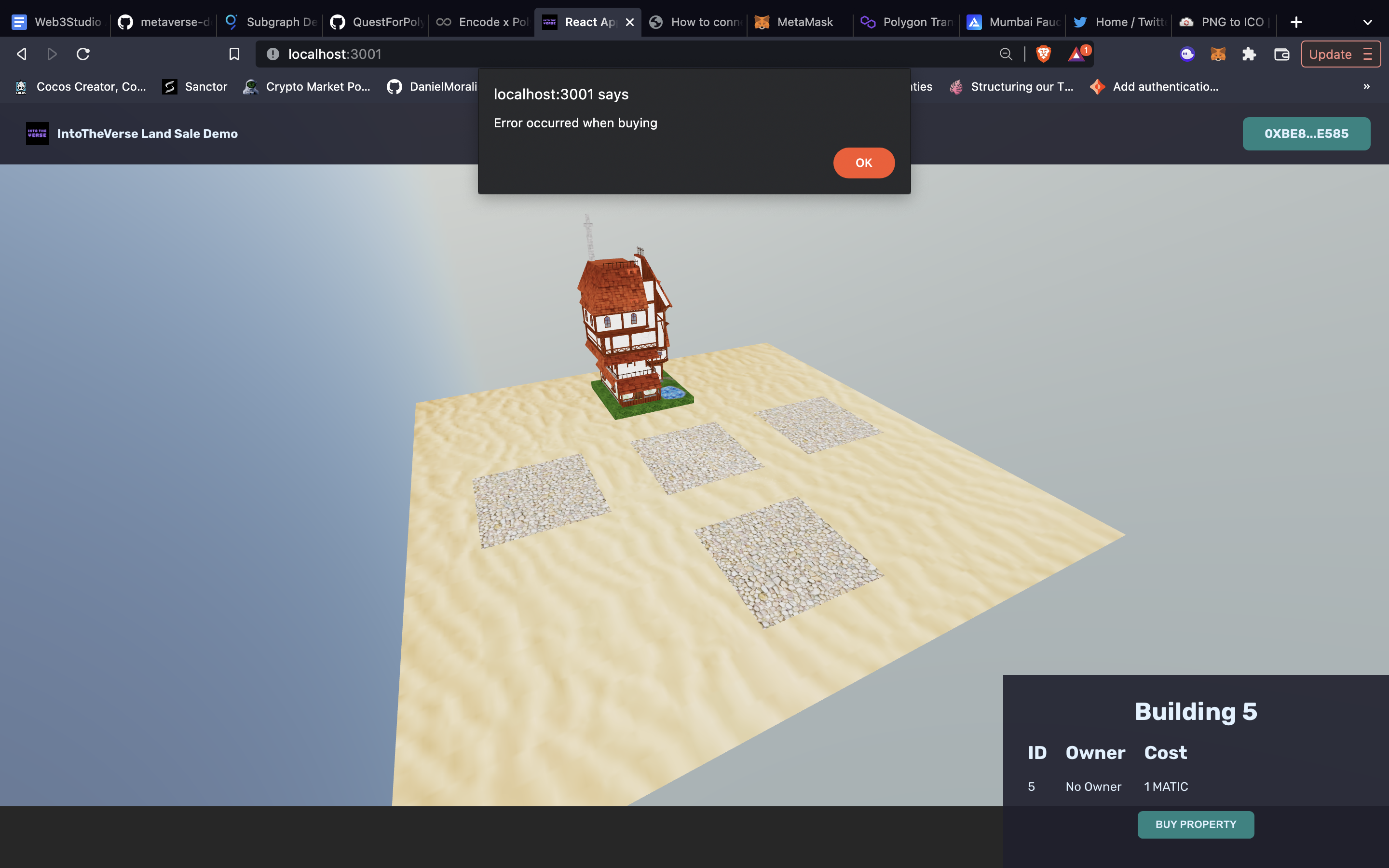
Task: Expand hidden bookmarks with the chevron
Action: pos(1367,87)
